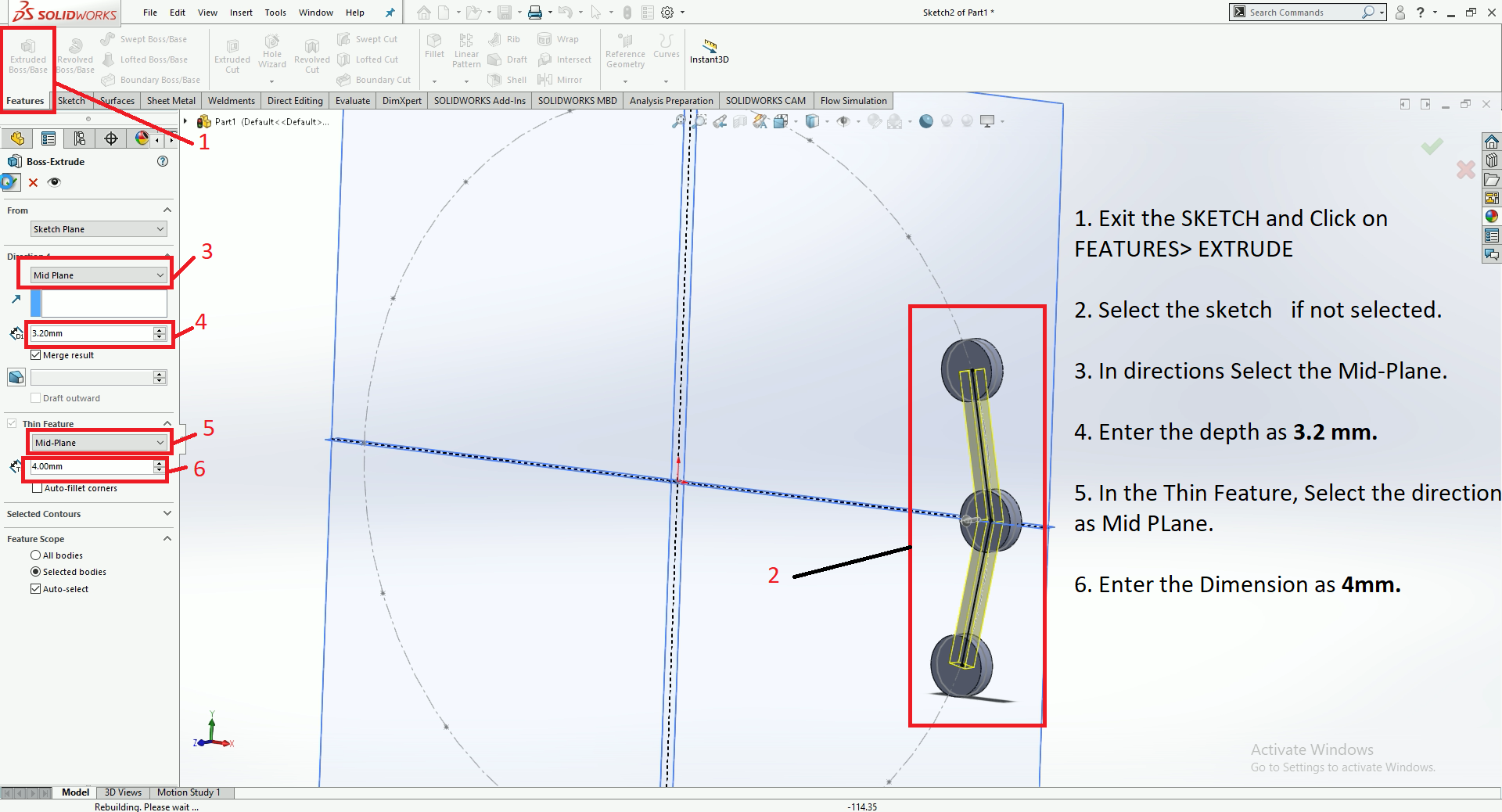Click the Home icon in the top toolbar

point(424,13)
